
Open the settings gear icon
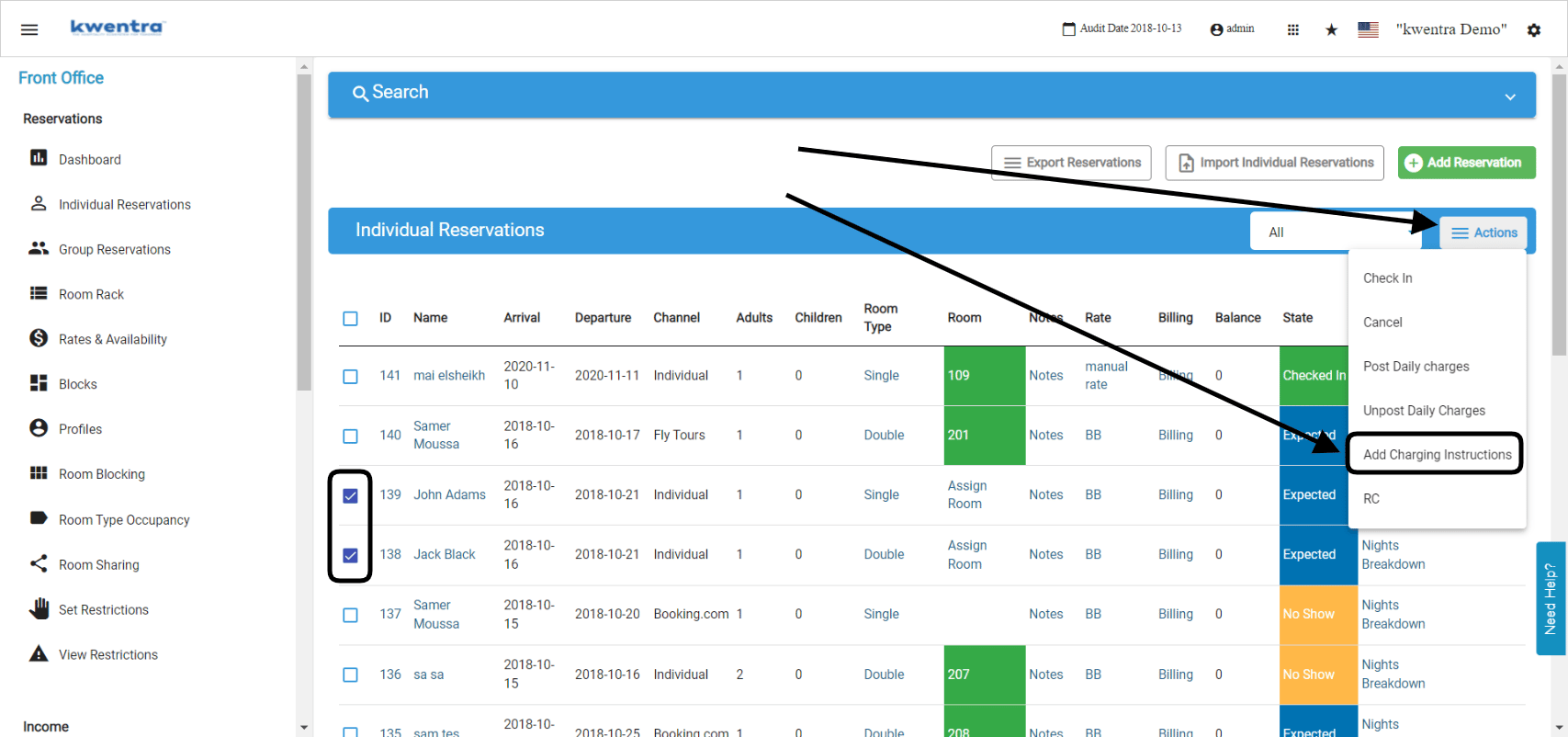point(1534,29)
